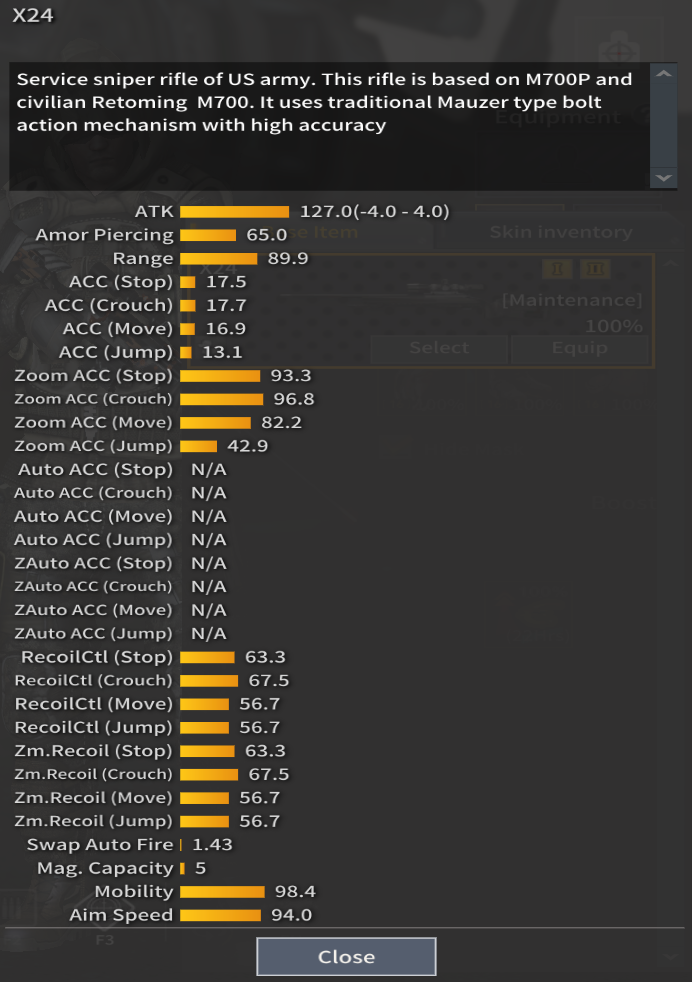Image resolution: width=692 pixels, height=982 pixels.
Task: Click the Aim Speed stat bar
Action: 220,915
